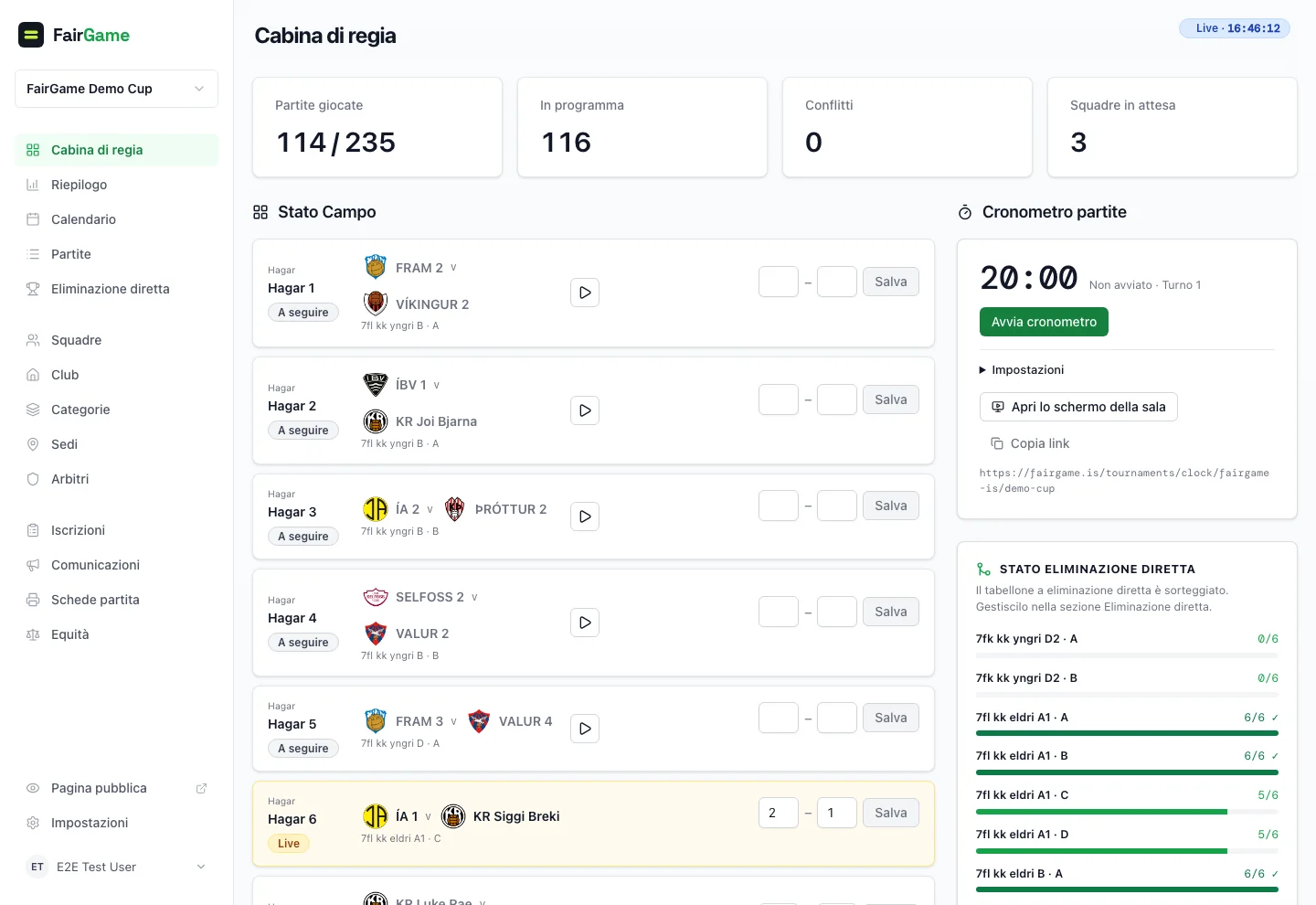Click the FairGame logo icon
The width and height of the screenshot is (1316, 905).
click(x=31, y=35)
